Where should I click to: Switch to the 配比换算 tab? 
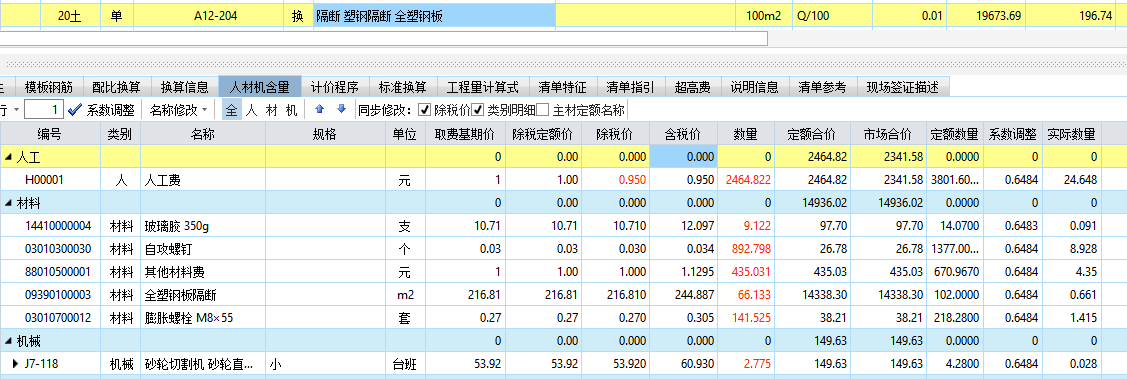click(x=116, y=87)
